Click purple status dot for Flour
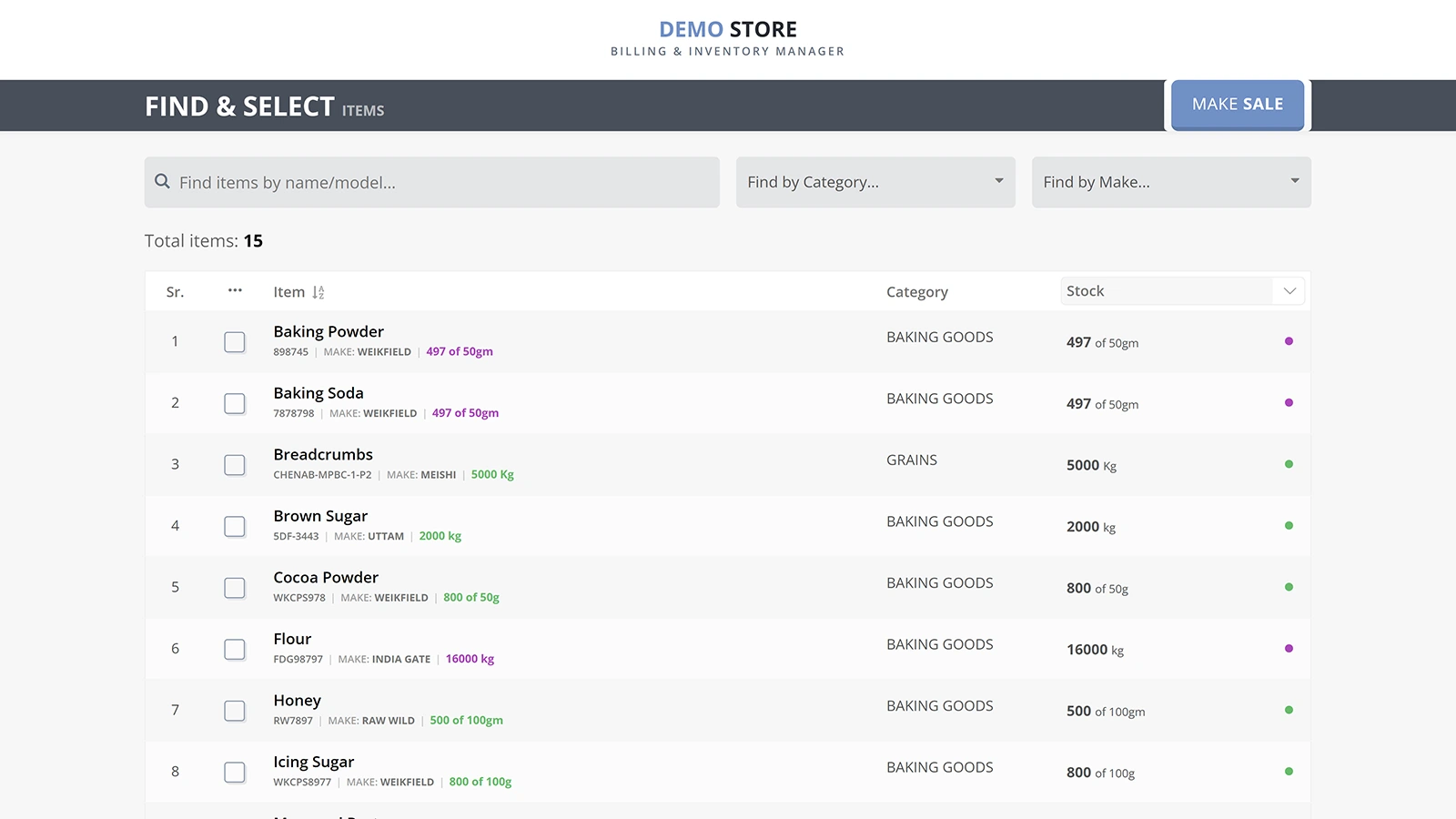The width and height of the screenshot is (1456, 819). 1289,649
